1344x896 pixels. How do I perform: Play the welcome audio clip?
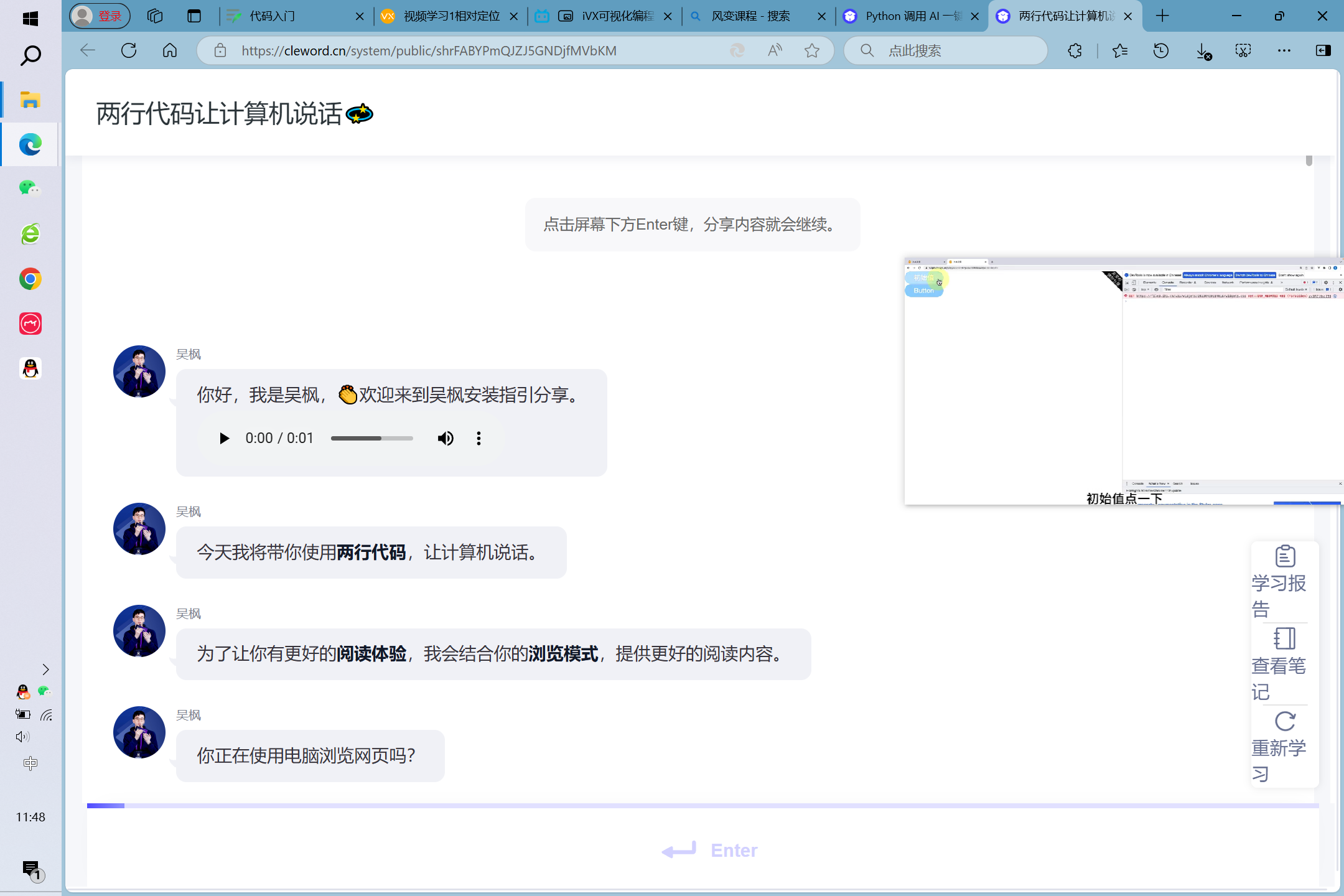point(225,439)
